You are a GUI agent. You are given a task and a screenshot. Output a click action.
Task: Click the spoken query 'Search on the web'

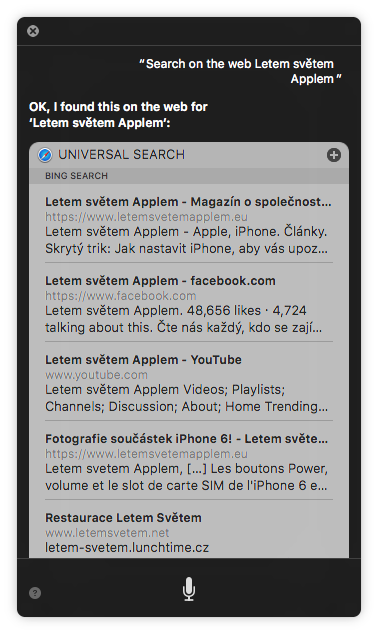click(x=240, y=71)
